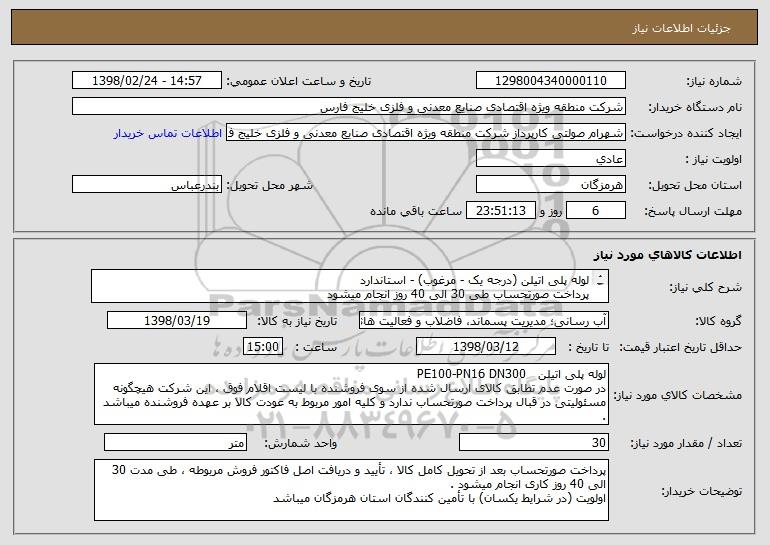Click label شهر محل تحویل

(269, 185)
